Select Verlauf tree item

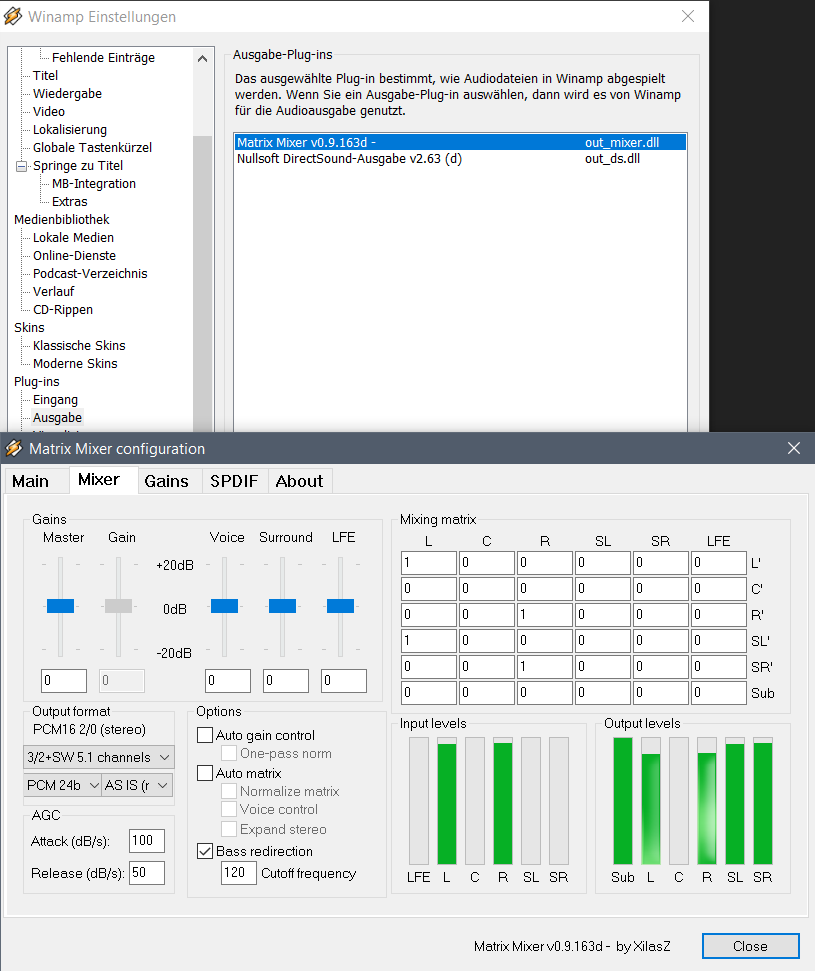pos(54,291)
